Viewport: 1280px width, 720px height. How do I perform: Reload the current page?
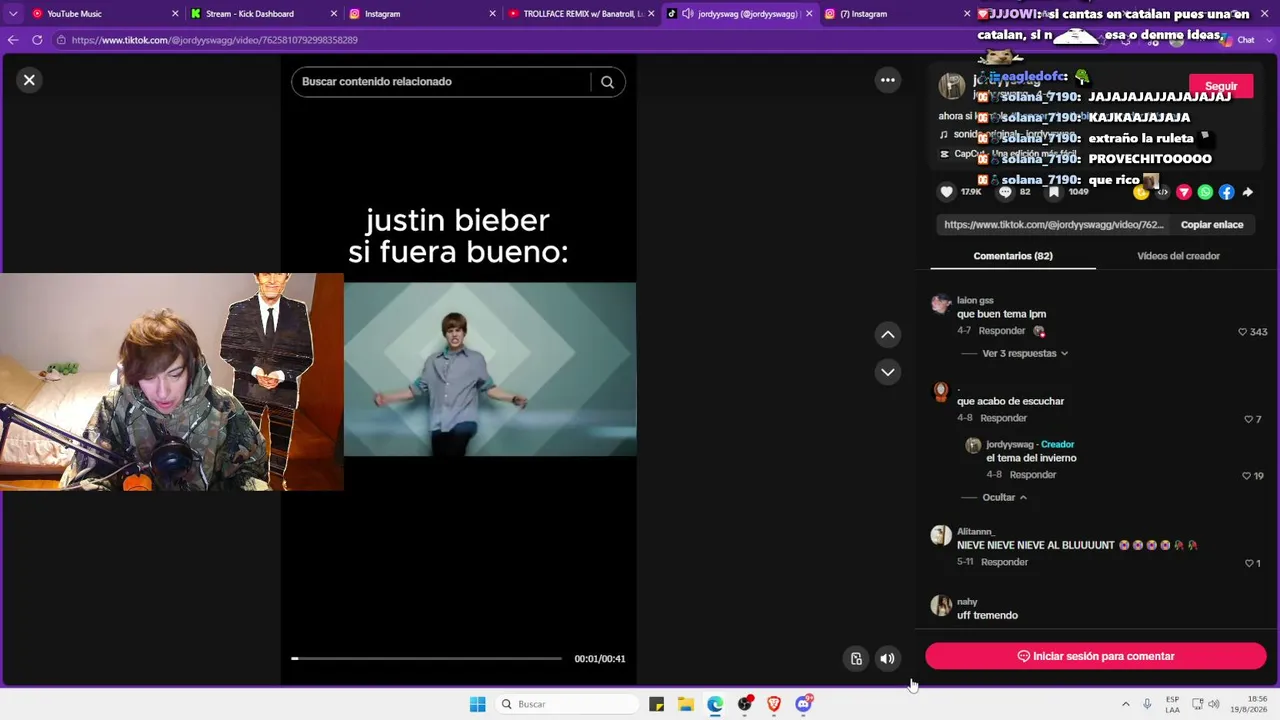tap(37, 40)
